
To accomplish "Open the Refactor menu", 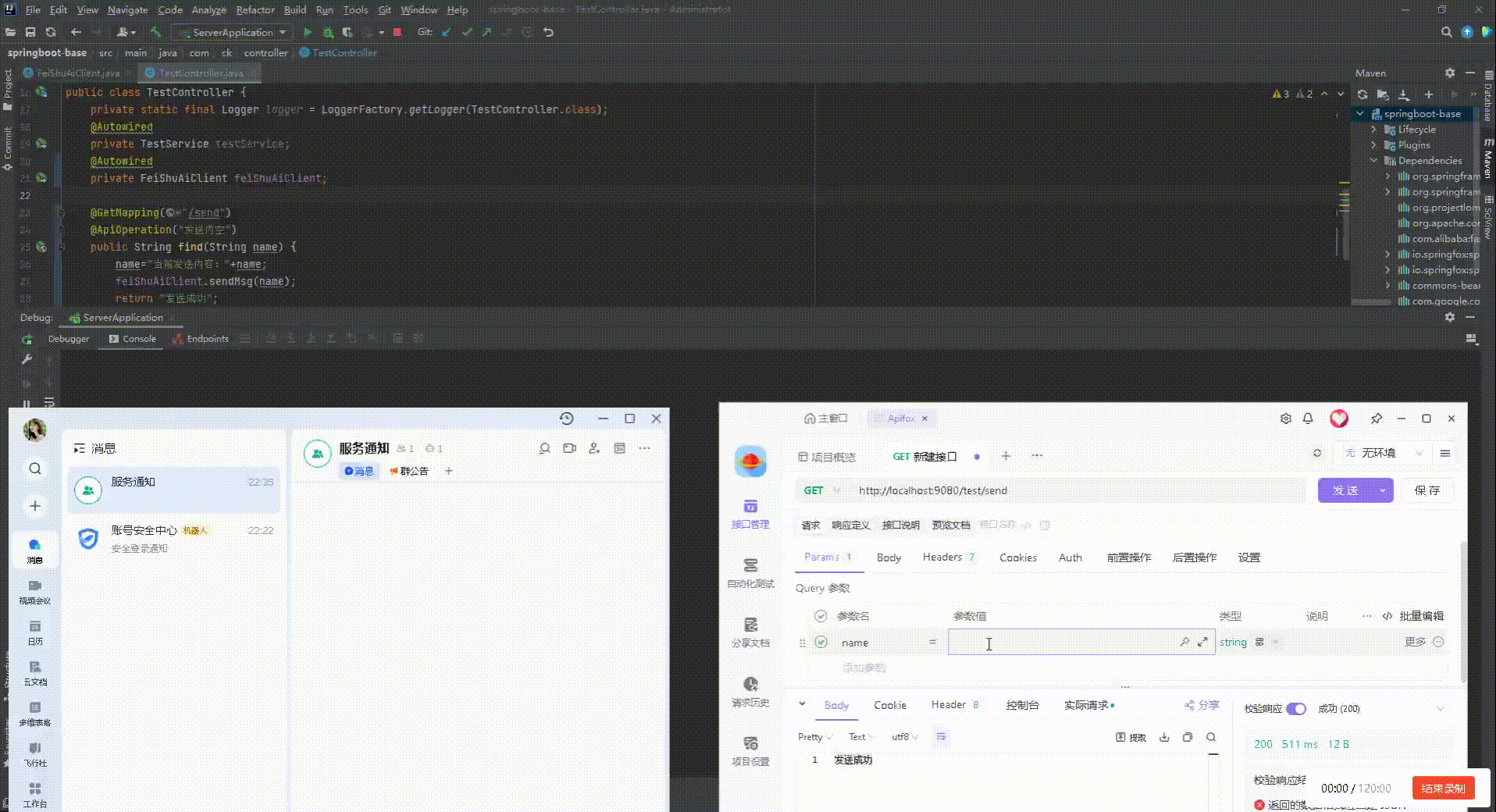I will point(255,9).
